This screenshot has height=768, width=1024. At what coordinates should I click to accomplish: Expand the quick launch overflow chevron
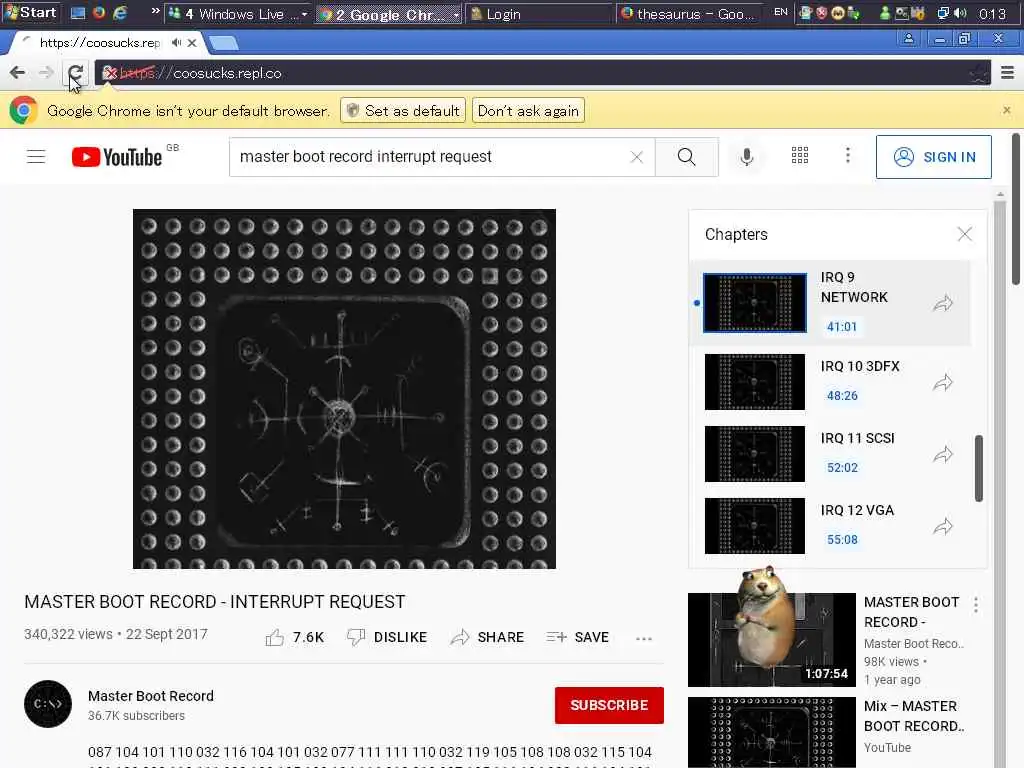[155, 11]
